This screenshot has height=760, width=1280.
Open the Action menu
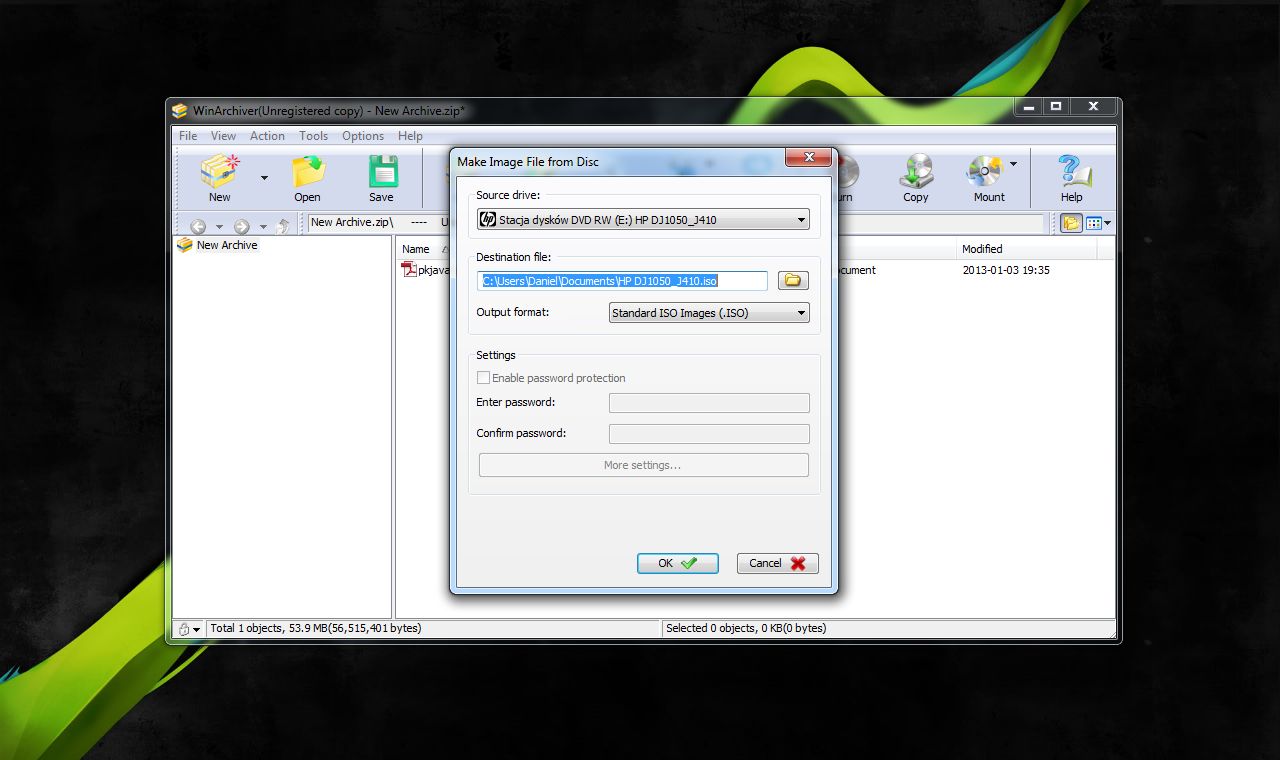[267, 136]
